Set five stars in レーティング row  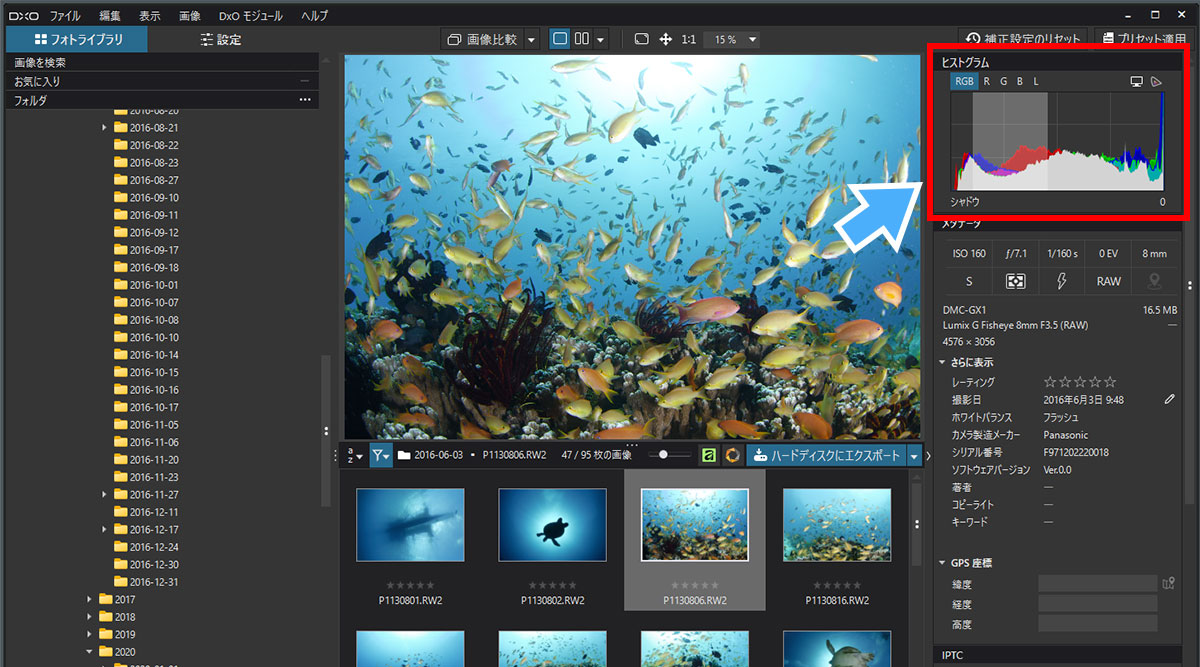(1110, 382)
